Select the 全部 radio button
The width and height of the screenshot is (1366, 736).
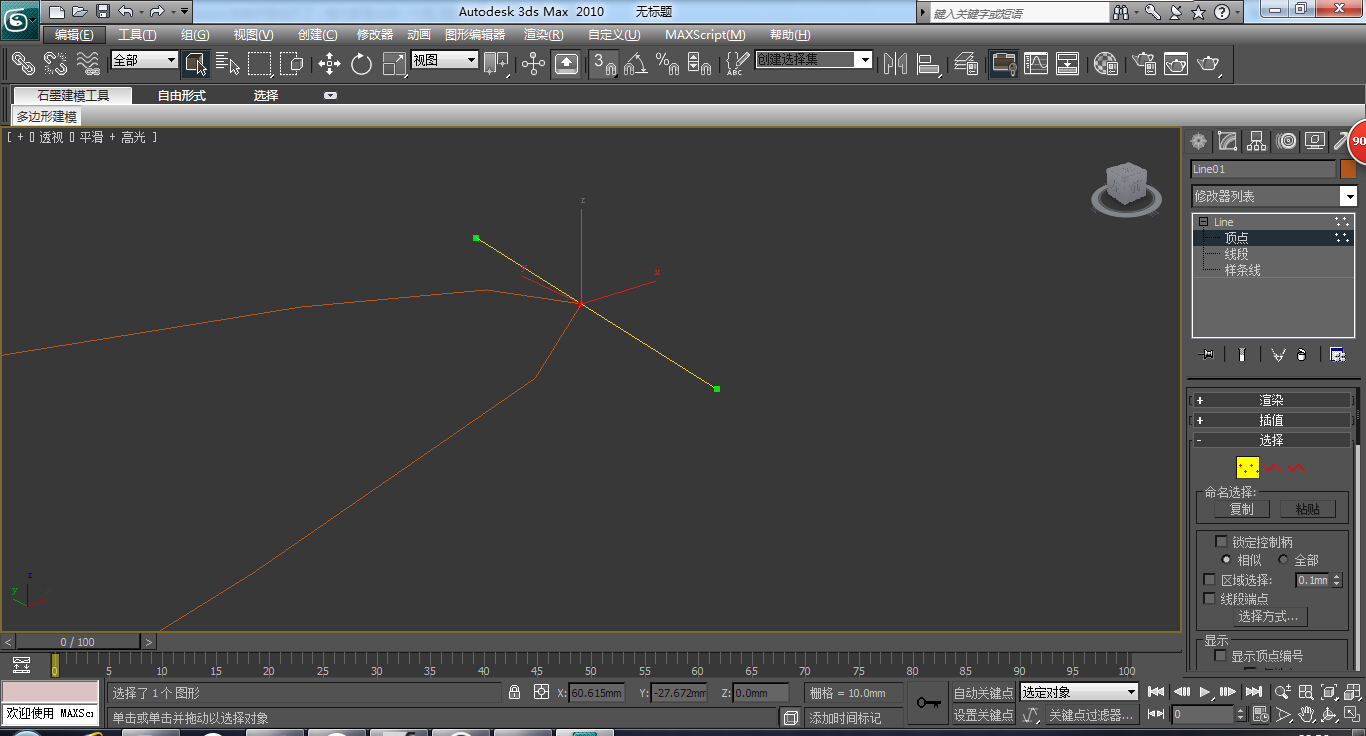point(1283,560)
